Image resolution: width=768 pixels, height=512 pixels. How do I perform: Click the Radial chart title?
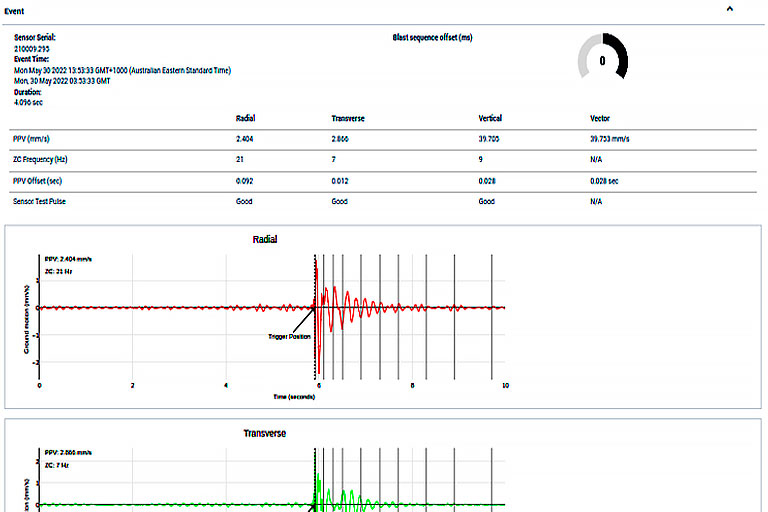(264, 240)
